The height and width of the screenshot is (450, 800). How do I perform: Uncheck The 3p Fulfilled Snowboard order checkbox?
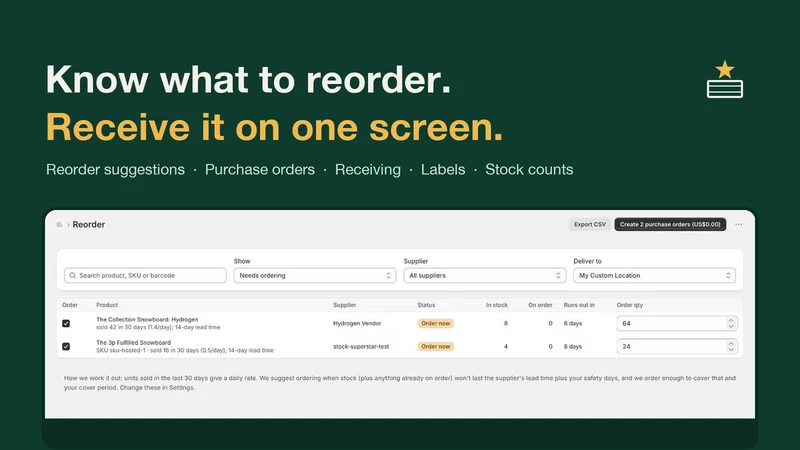point(66,346)
